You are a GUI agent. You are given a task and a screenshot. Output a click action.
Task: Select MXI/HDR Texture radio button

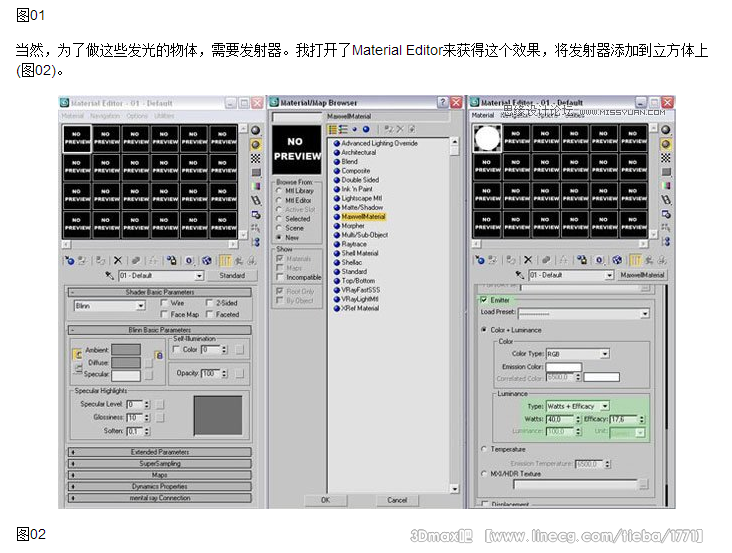pyautogui.click(x=484, y=474)
